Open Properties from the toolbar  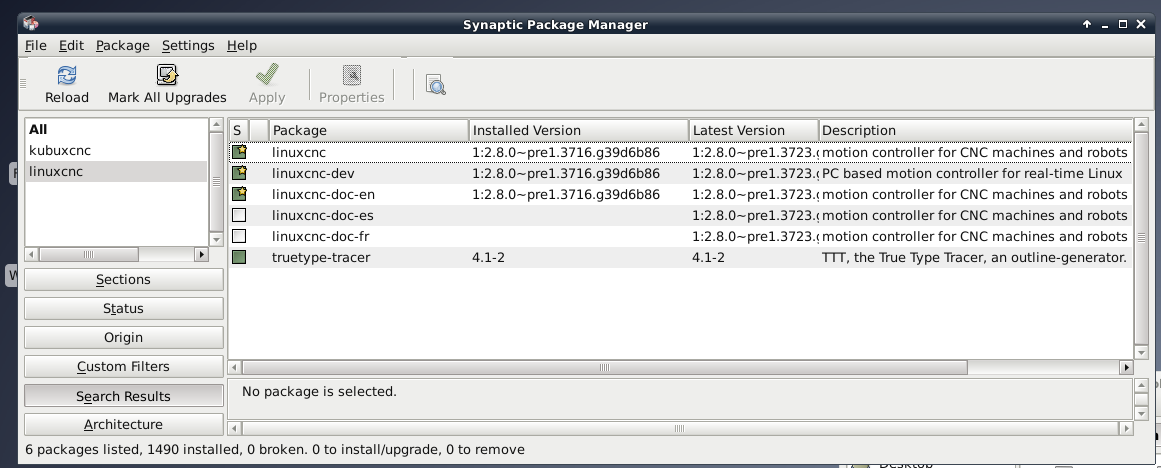pyautogui.click(x=352, y=84)
